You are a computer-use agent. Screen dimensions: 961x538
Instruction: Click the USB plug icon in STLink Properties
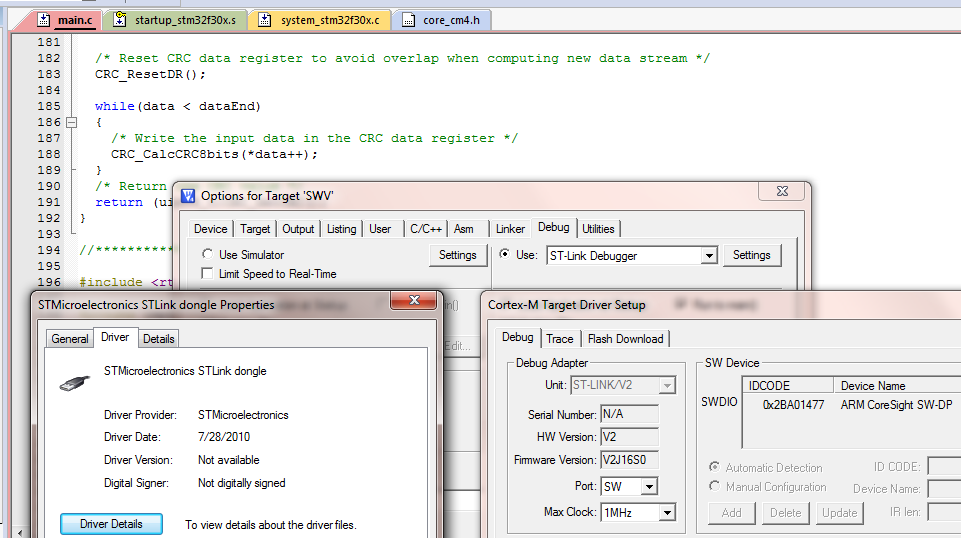[x=75, y=384]
